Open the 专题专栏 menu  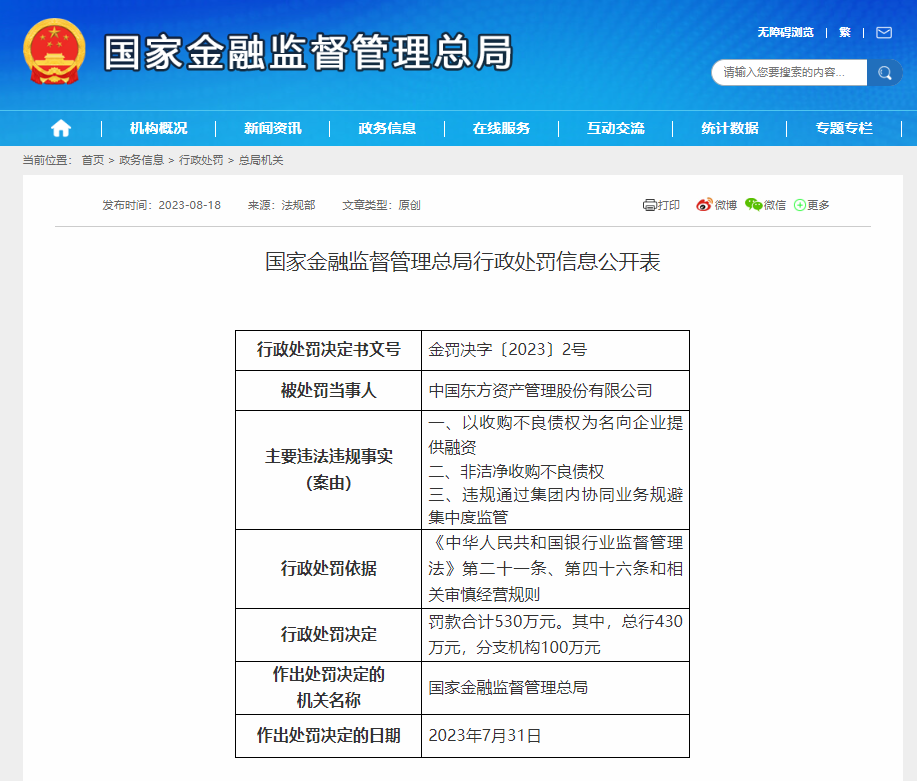click(x=844, y=128)
